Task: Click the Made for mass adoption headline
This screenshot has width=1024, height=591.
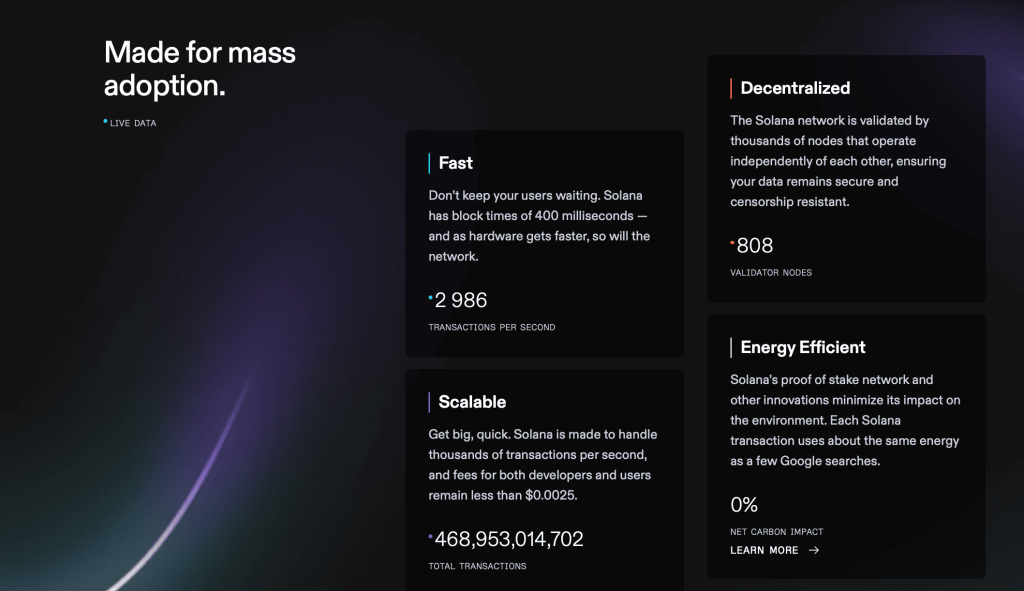Action: tap(199, 68)
